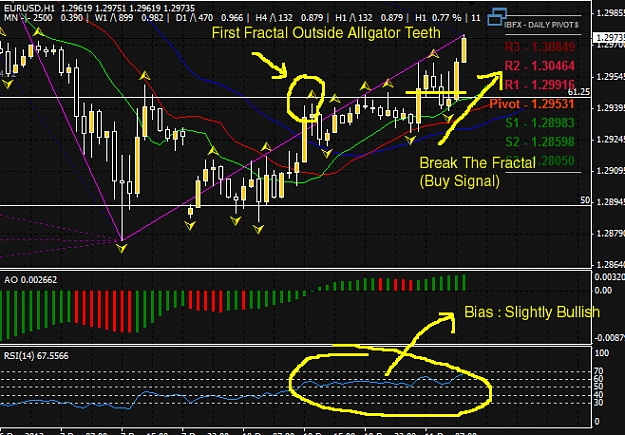Click the 0.00 level on AO scale
The height and width of the screenshot is (435, 625).
[603, 290]
